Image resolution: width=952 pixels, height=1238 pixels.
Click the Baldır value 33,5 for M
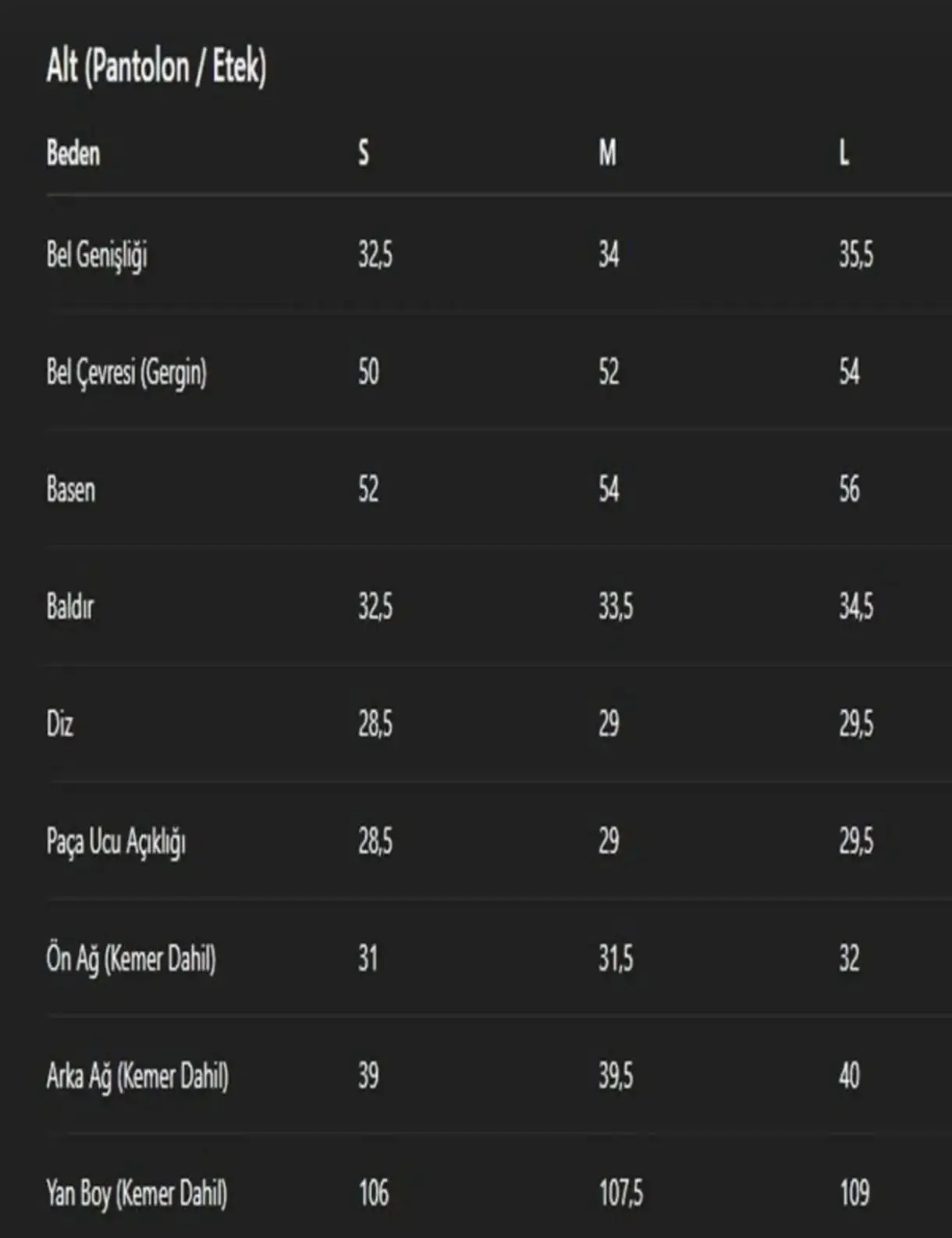pyautogui.click(x=616, y=607)
